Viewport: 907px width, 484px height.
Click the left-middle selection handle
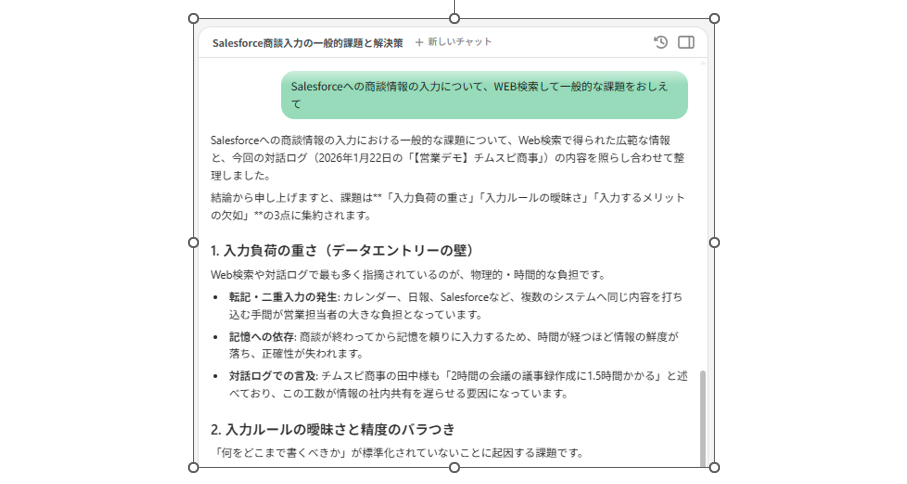(194, 243)
